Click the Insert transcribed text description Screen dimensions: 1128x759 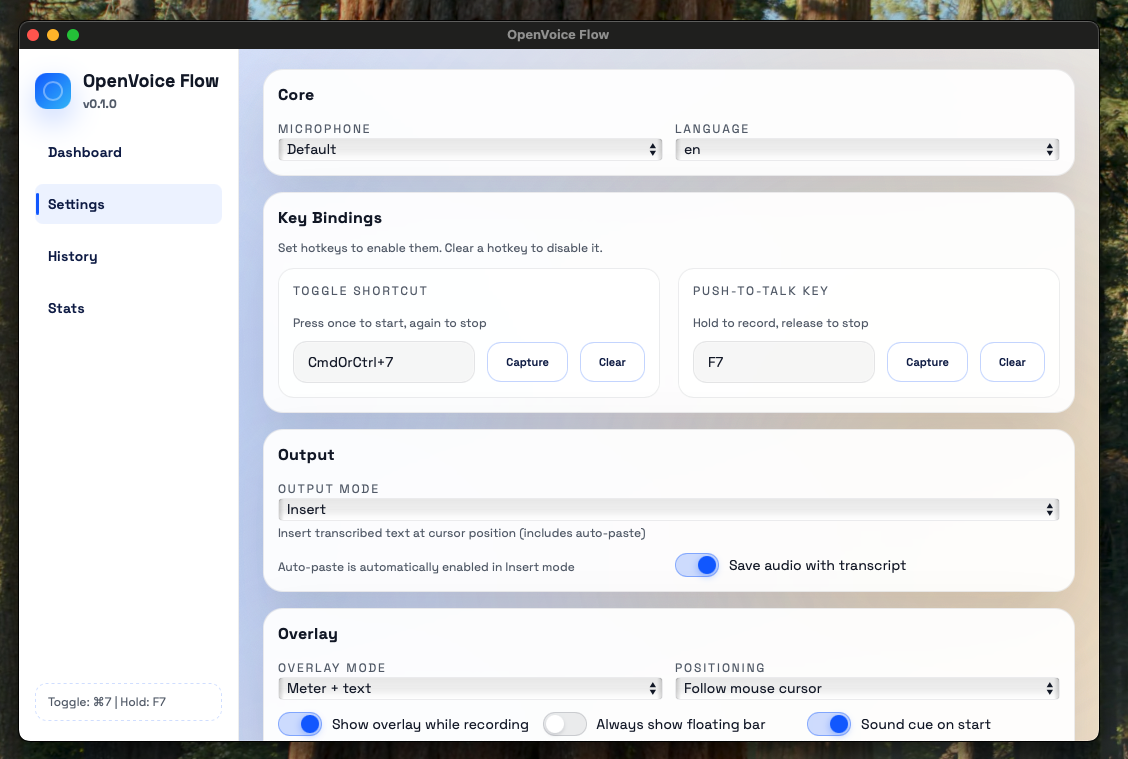[x=461, y=533]
